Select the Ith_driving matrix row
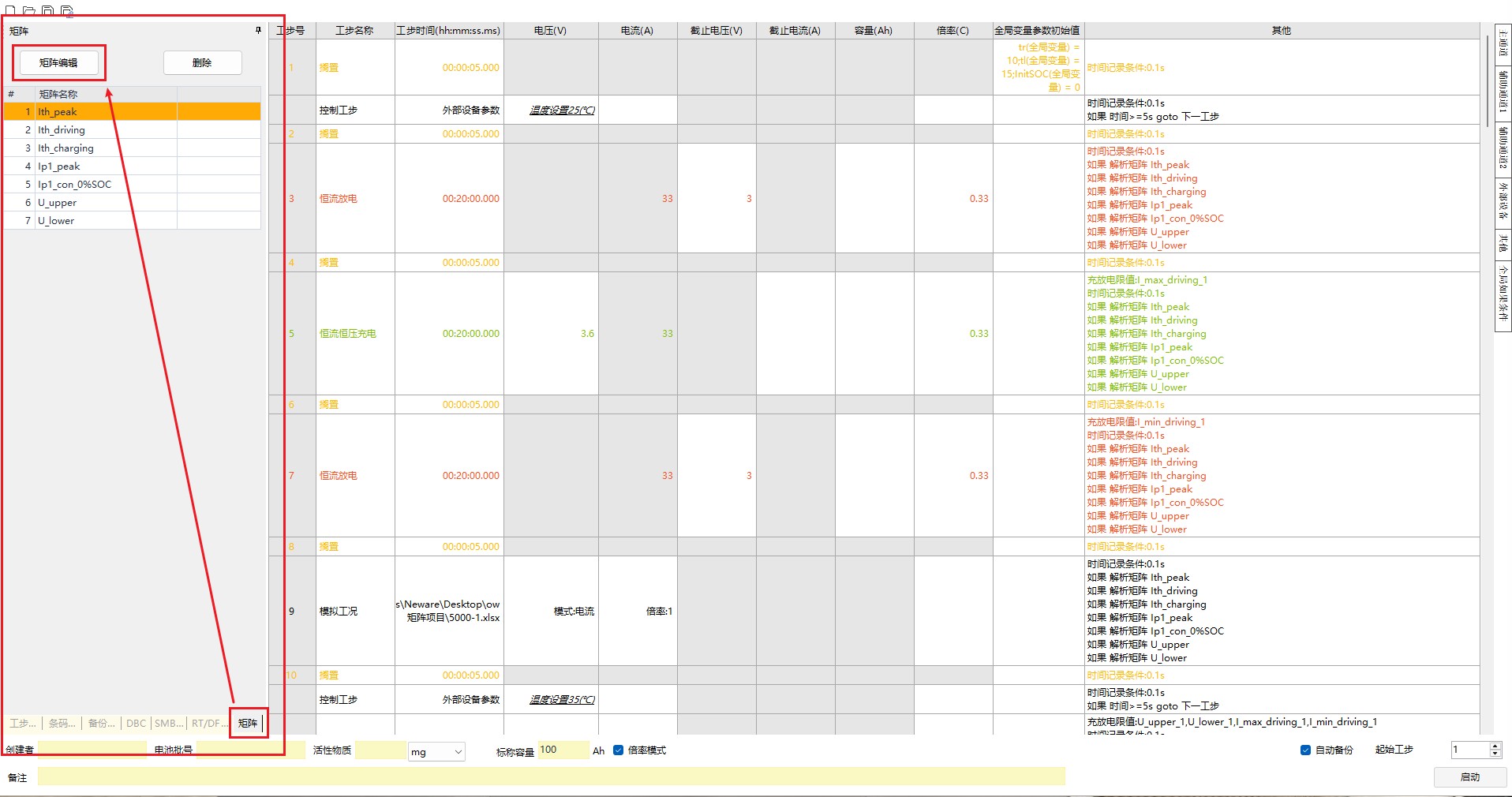 pyautogui.click(x=62, y=130)
